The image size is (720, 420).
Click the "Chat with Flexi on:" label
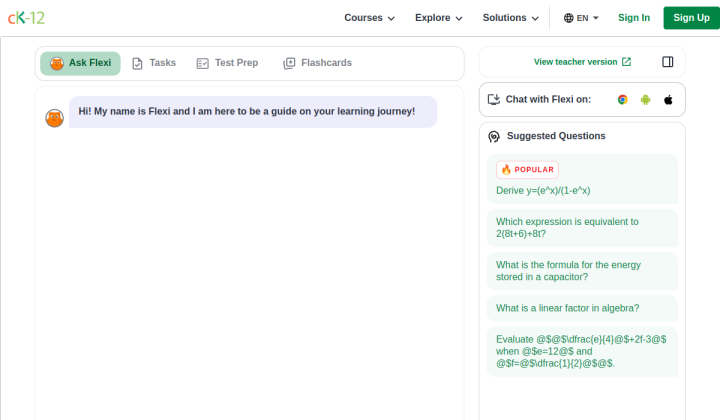point(548,100)
